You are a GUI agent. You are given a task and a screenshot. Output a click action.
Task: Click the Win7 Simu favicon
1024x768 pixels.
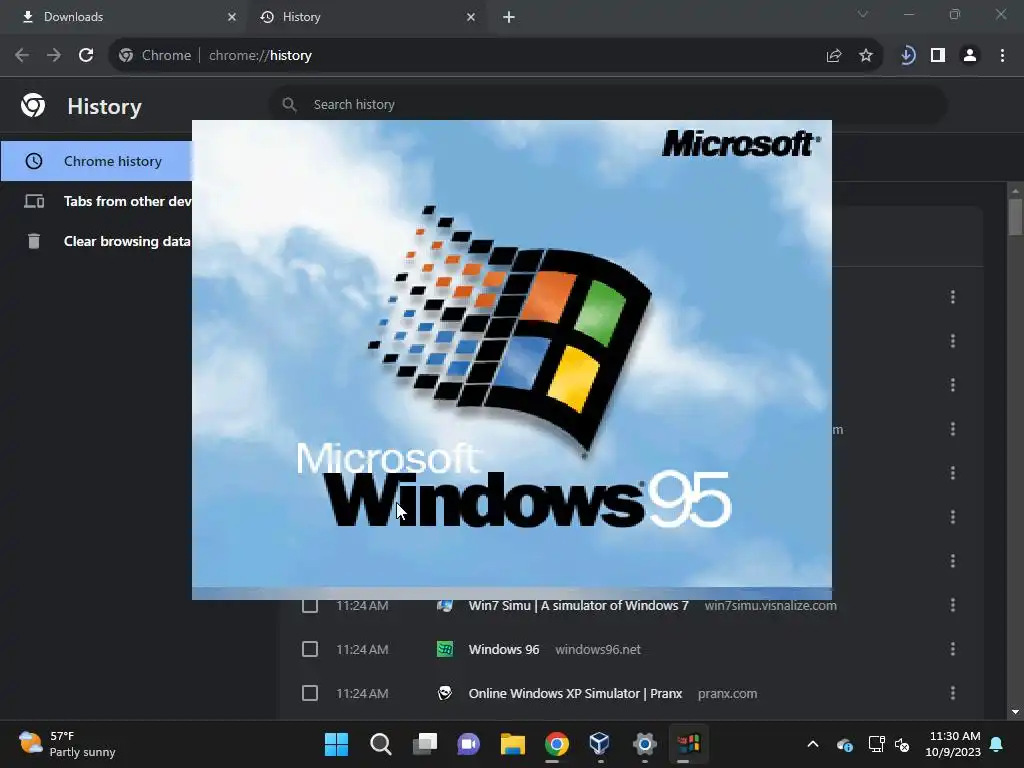[x=445, y=605]
